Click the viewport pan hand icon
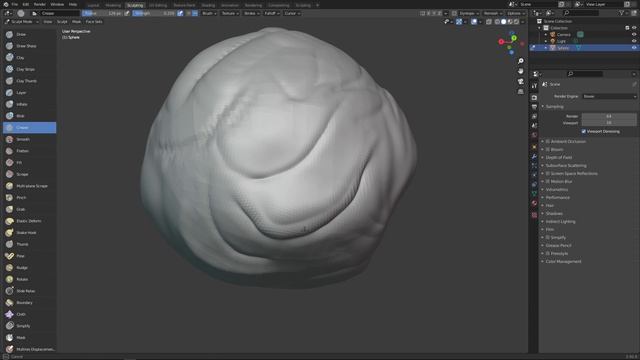The width and height of the screenshot is (640, 360). pyautogui.click(x=520, y=71)
